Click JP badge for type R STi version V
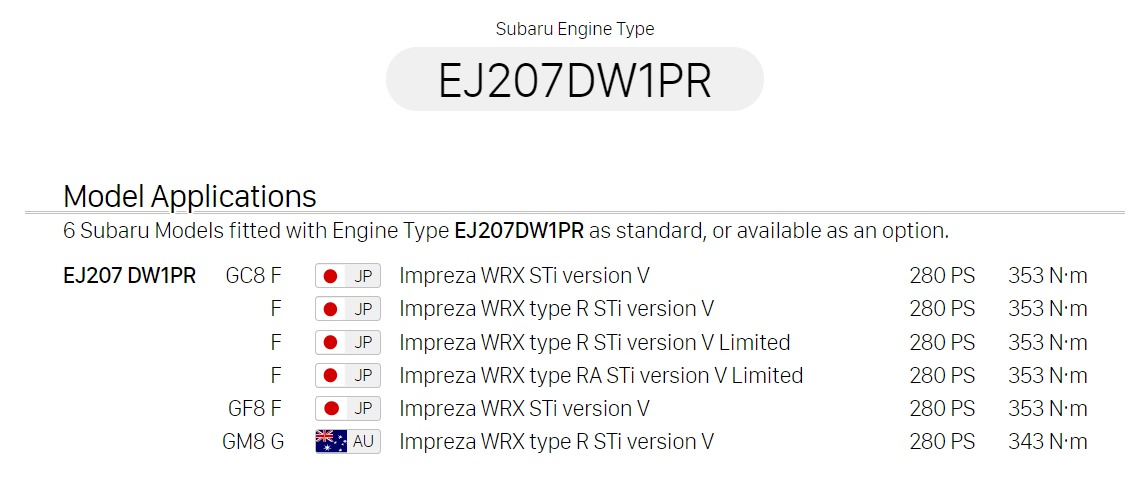 tap(348, 309)
